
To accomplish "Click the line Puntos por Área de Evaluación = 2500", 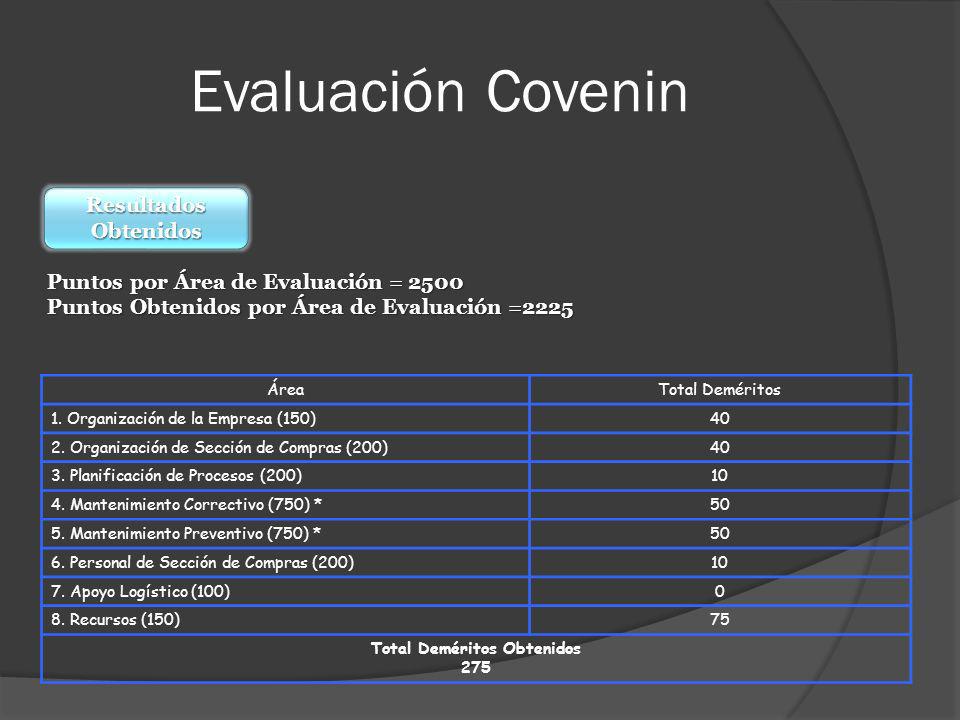I will [x=255, y=282].
